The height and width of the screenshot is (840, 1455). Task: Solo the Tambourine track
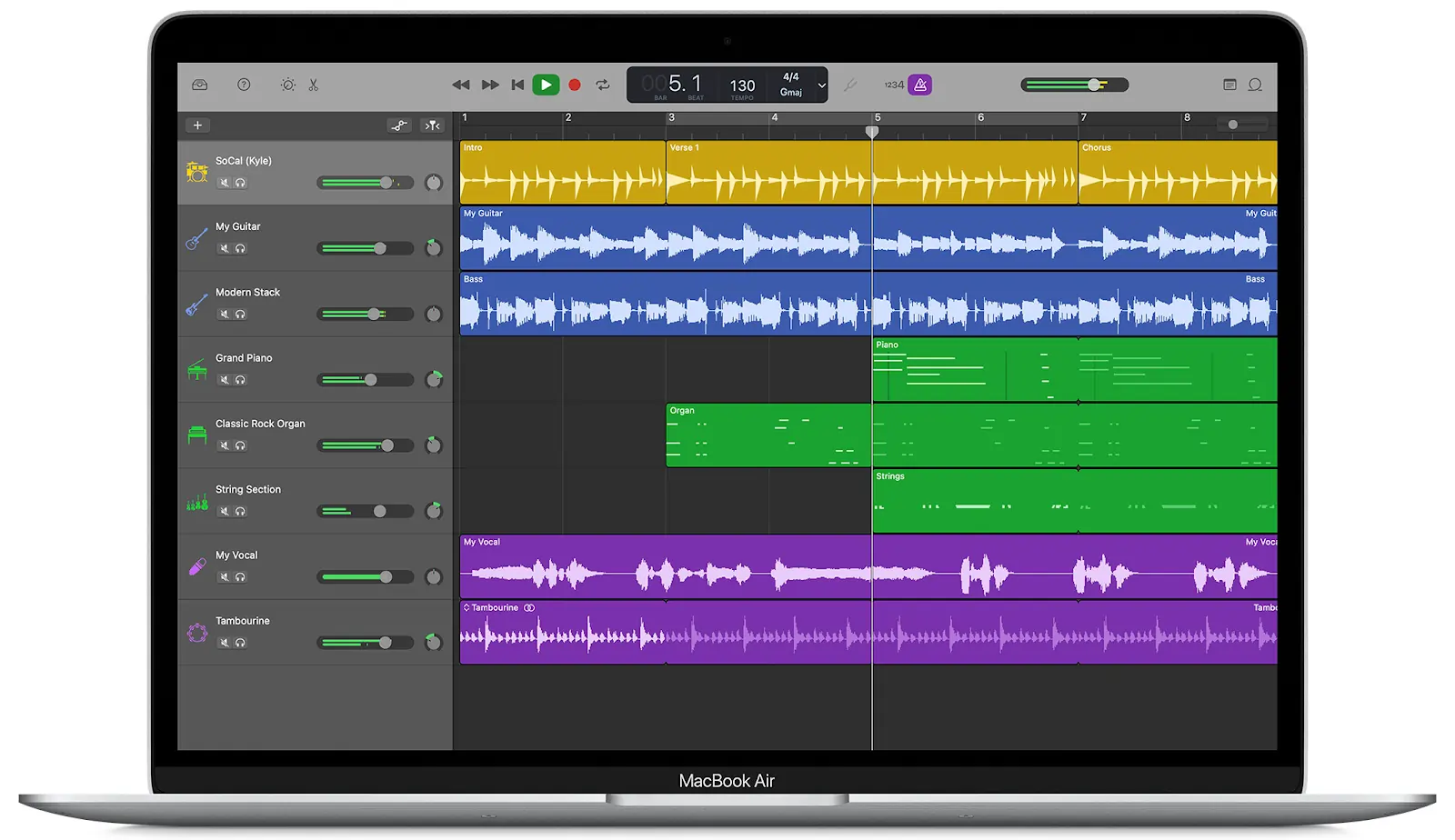pyautogui.click(x=240, y=643)
